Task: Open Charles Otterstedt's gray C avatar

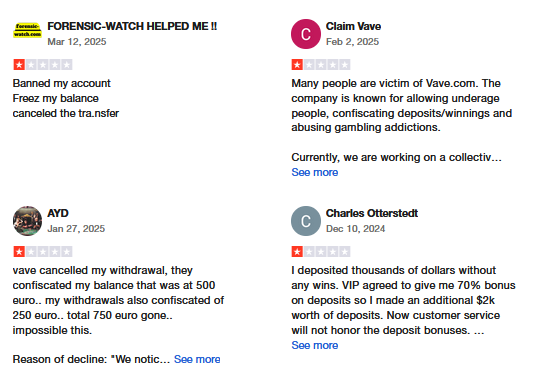Action: coord(306,221)
